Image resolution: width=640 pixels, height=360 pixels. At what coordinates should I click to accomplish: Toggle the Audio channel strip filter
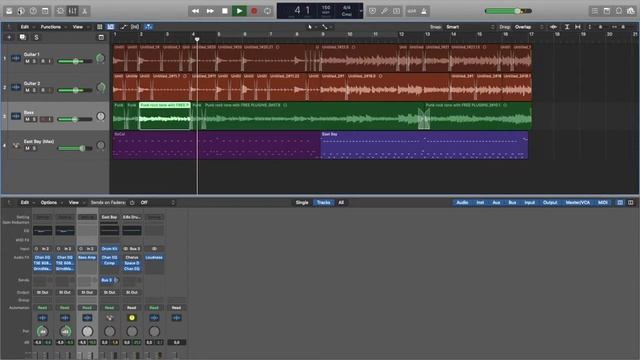tap(462, 202)
